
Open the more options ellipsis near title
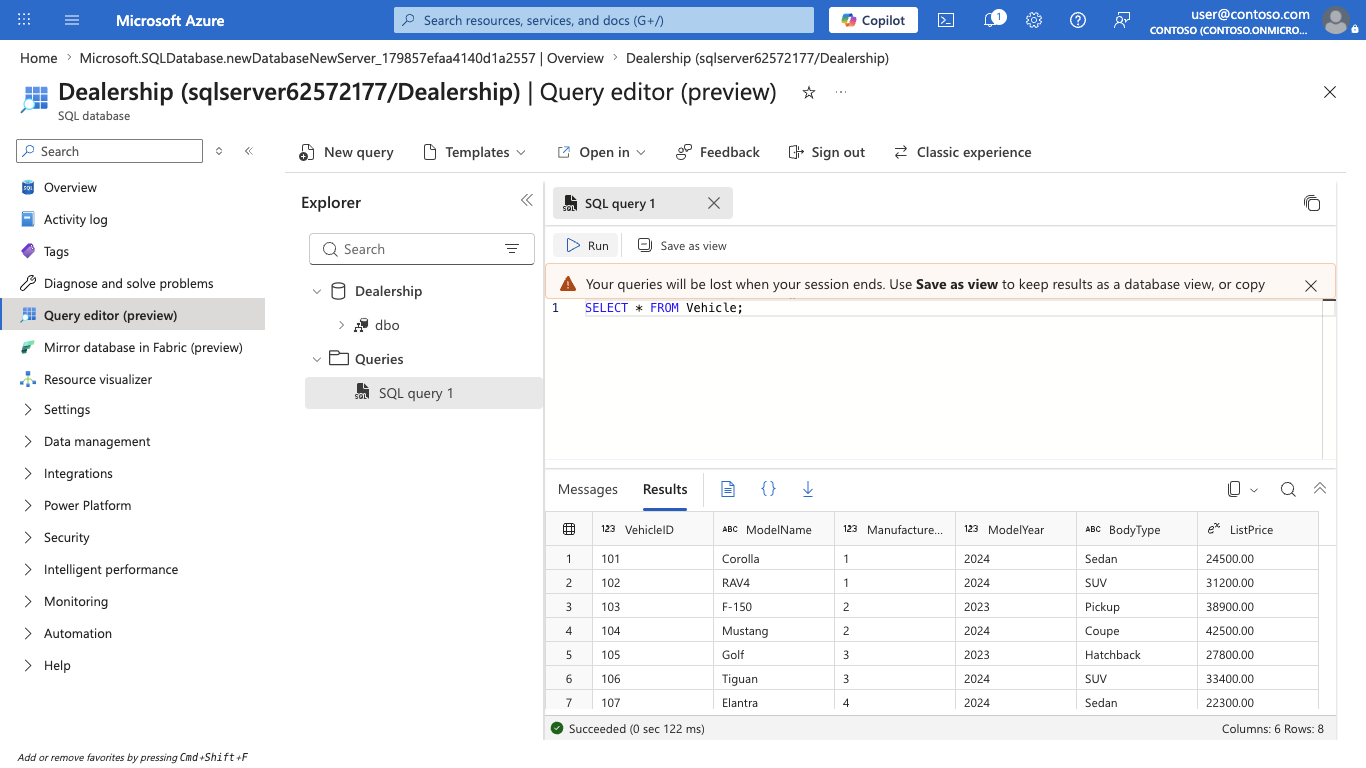click(841, 92)
